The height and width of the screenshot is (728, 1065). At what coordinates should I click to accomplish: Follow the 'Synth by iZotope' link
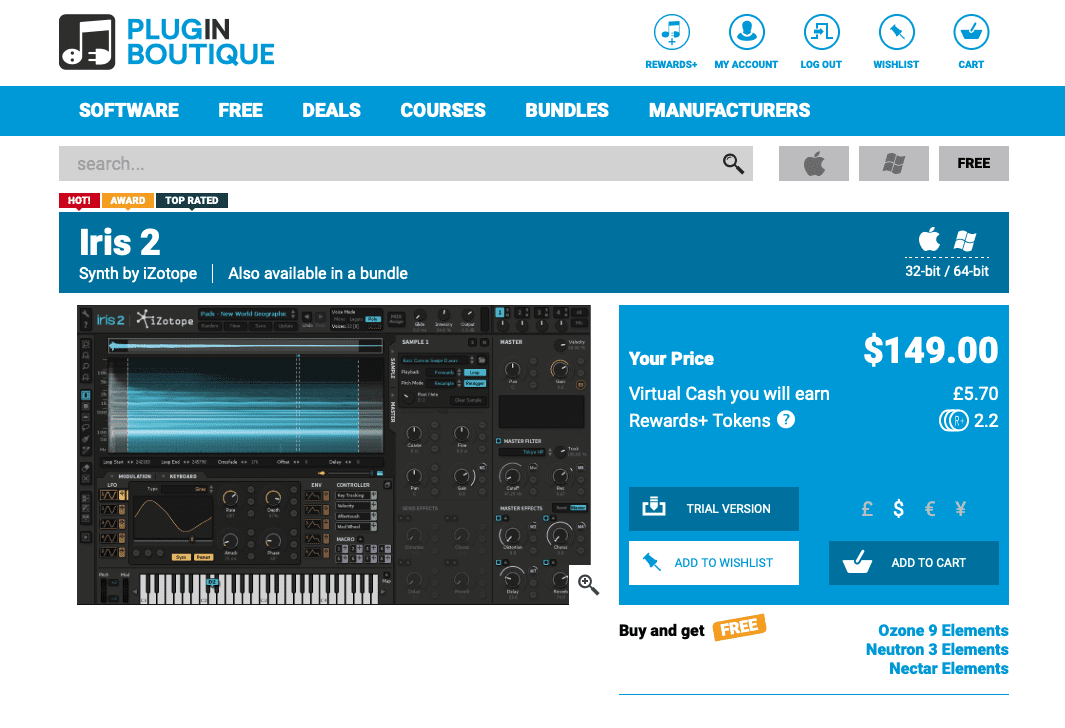(138, 274)
